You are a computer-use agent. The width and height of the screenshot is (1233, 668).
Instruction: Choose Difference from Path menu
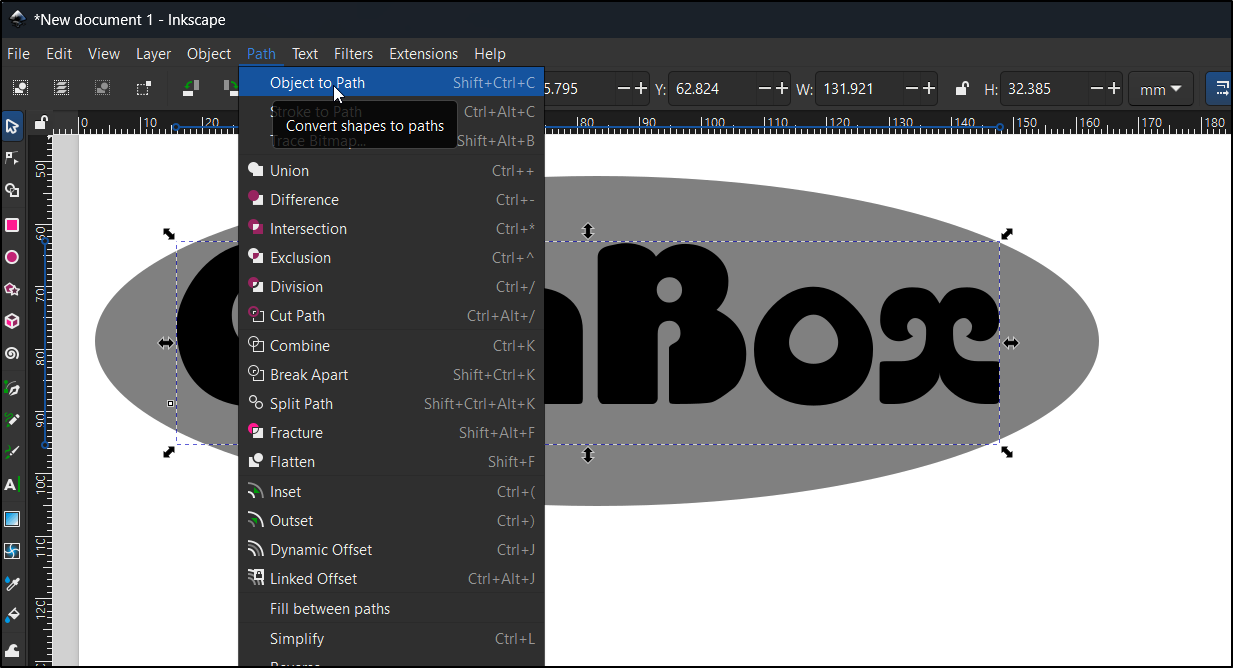point(391,200)
